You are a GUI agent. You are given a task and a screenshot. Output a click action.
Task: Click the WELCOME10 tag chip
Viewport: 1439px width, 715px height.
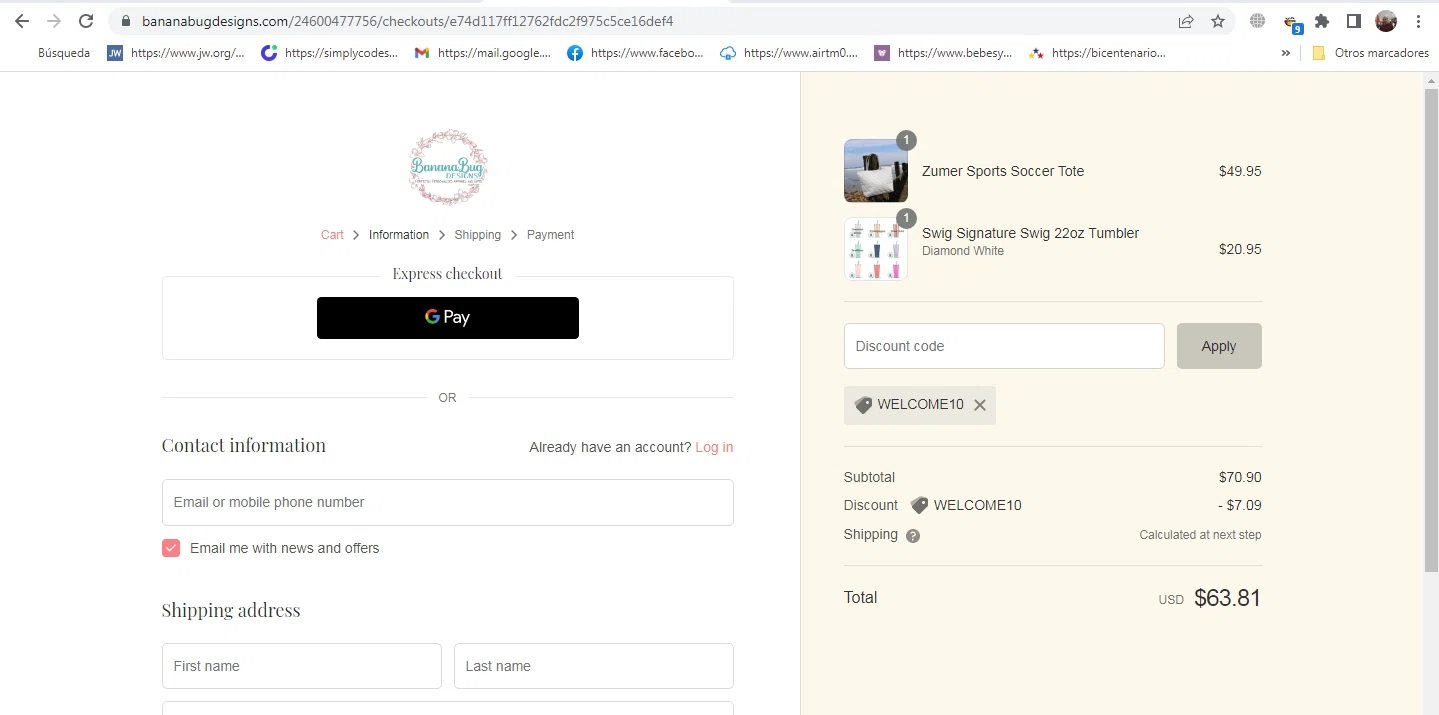coord(920,405)
